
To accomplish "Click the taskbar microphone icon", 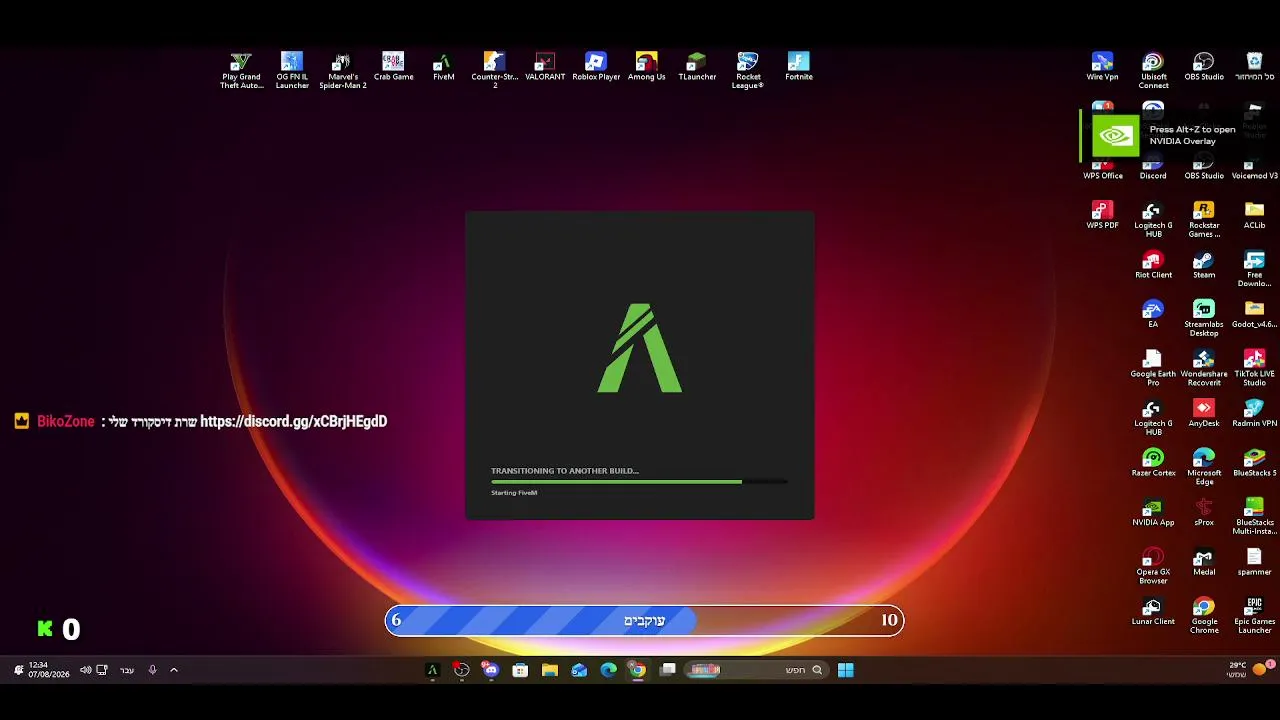I will coord(152,670).
